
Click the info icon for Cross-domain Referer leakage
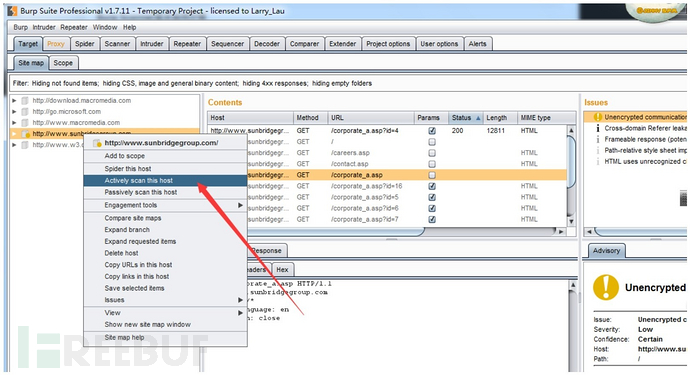[598, 129]
